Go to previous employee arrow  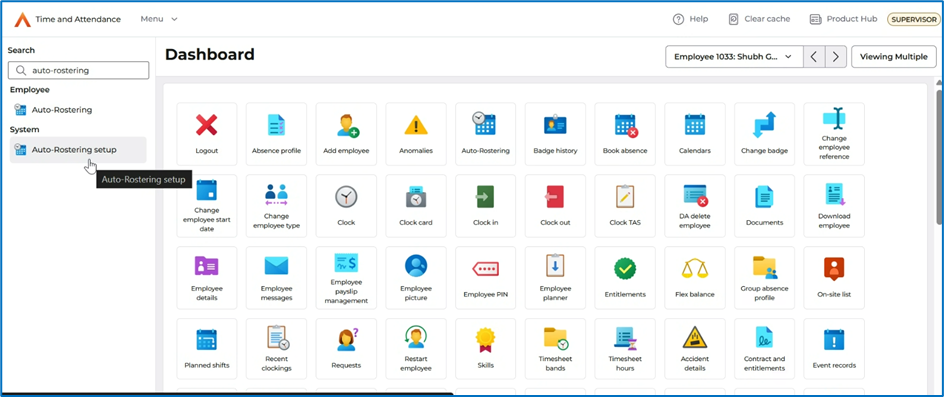(814, 57)
